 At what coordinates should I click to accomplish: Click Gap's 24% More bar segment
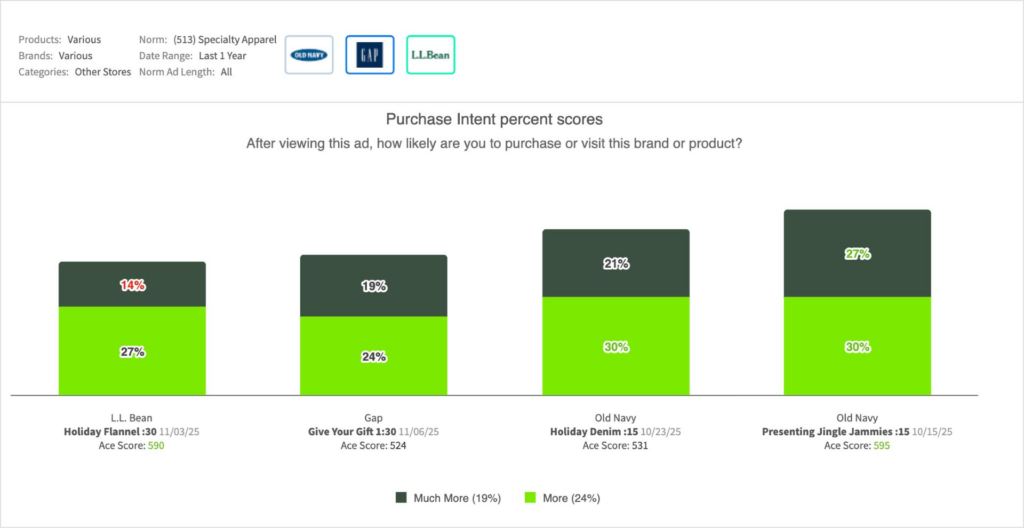coord(374,356)
